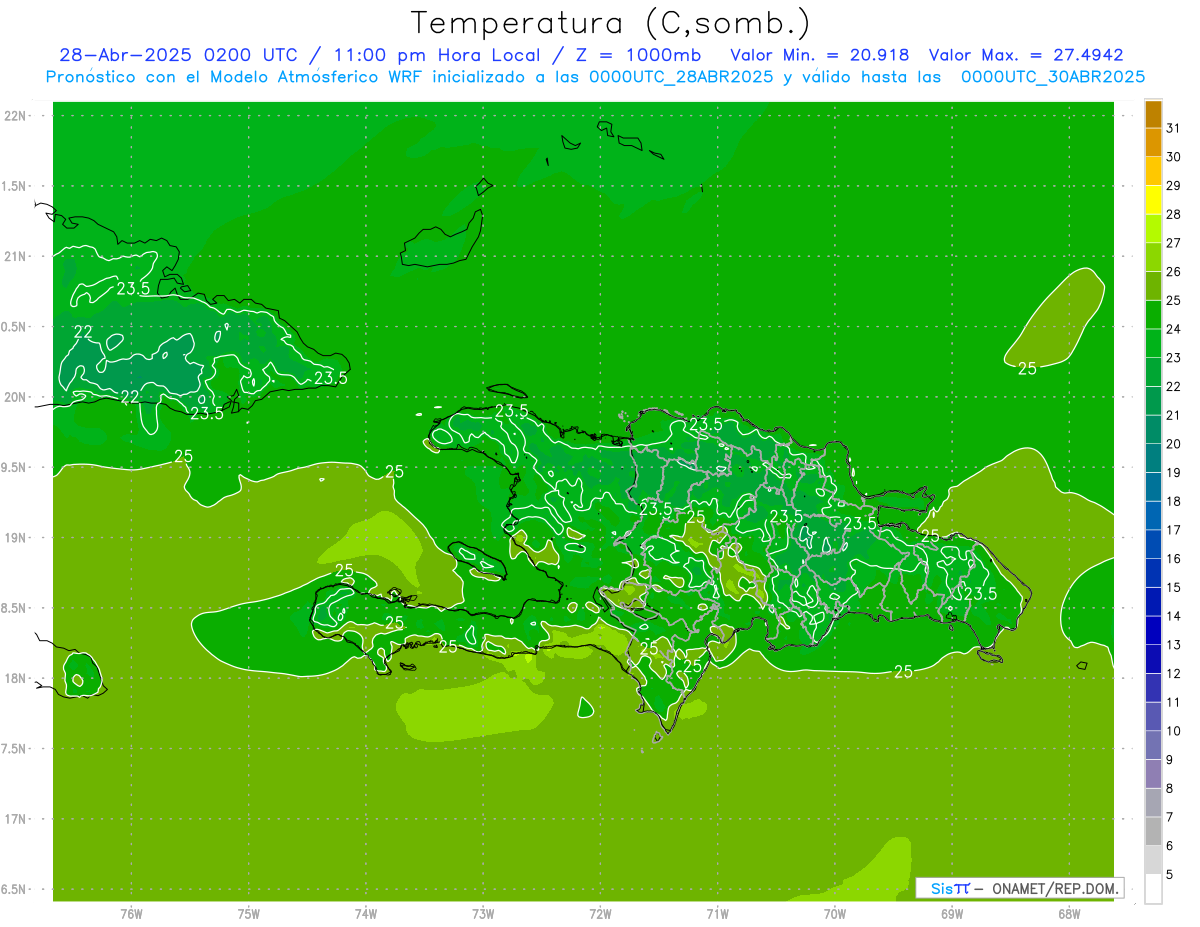This screenshot has width=1200, height=927.
Task: Click the longitude axis label '69W'
Action: point(952,914)
